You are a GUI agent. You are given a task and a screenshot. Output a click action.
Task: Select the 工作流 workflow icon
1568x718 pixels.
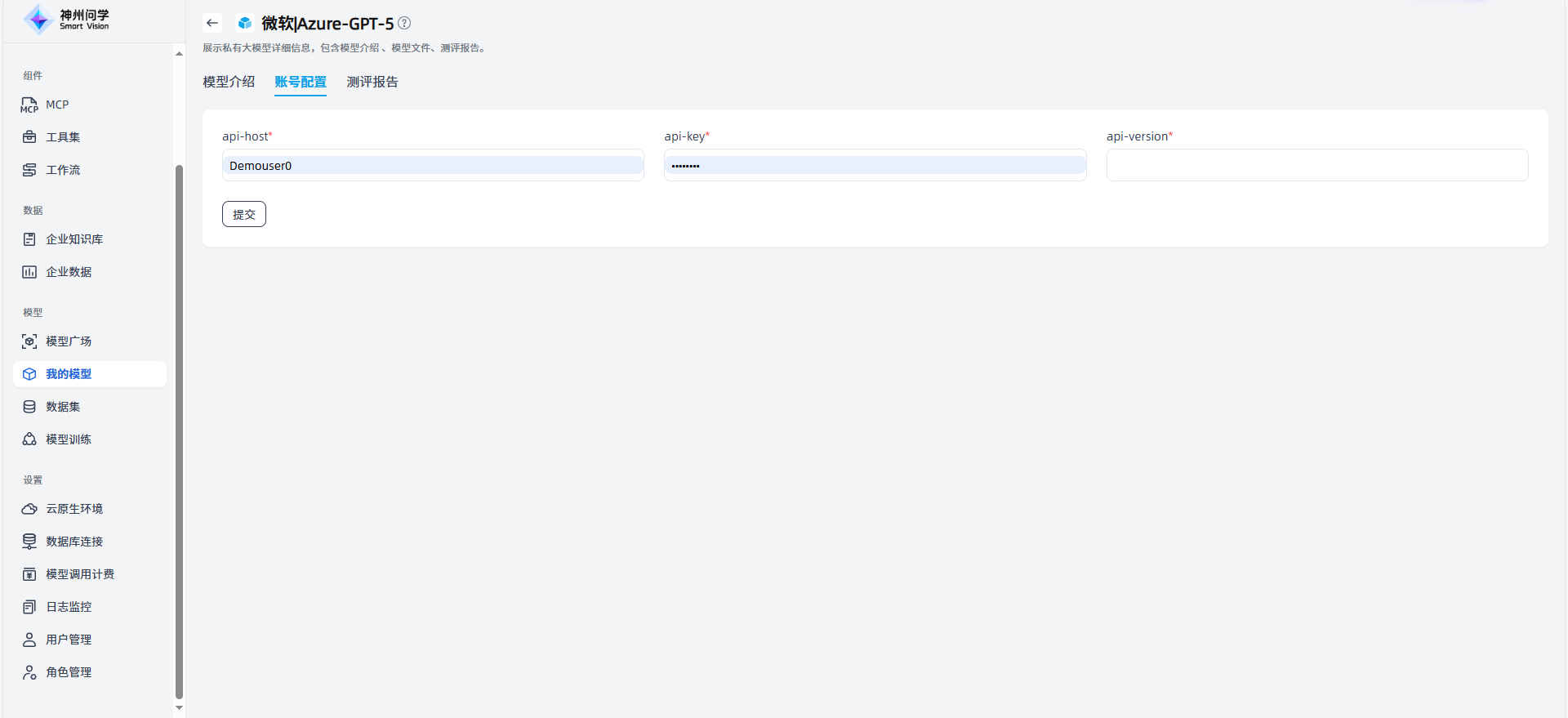point(29,170)
